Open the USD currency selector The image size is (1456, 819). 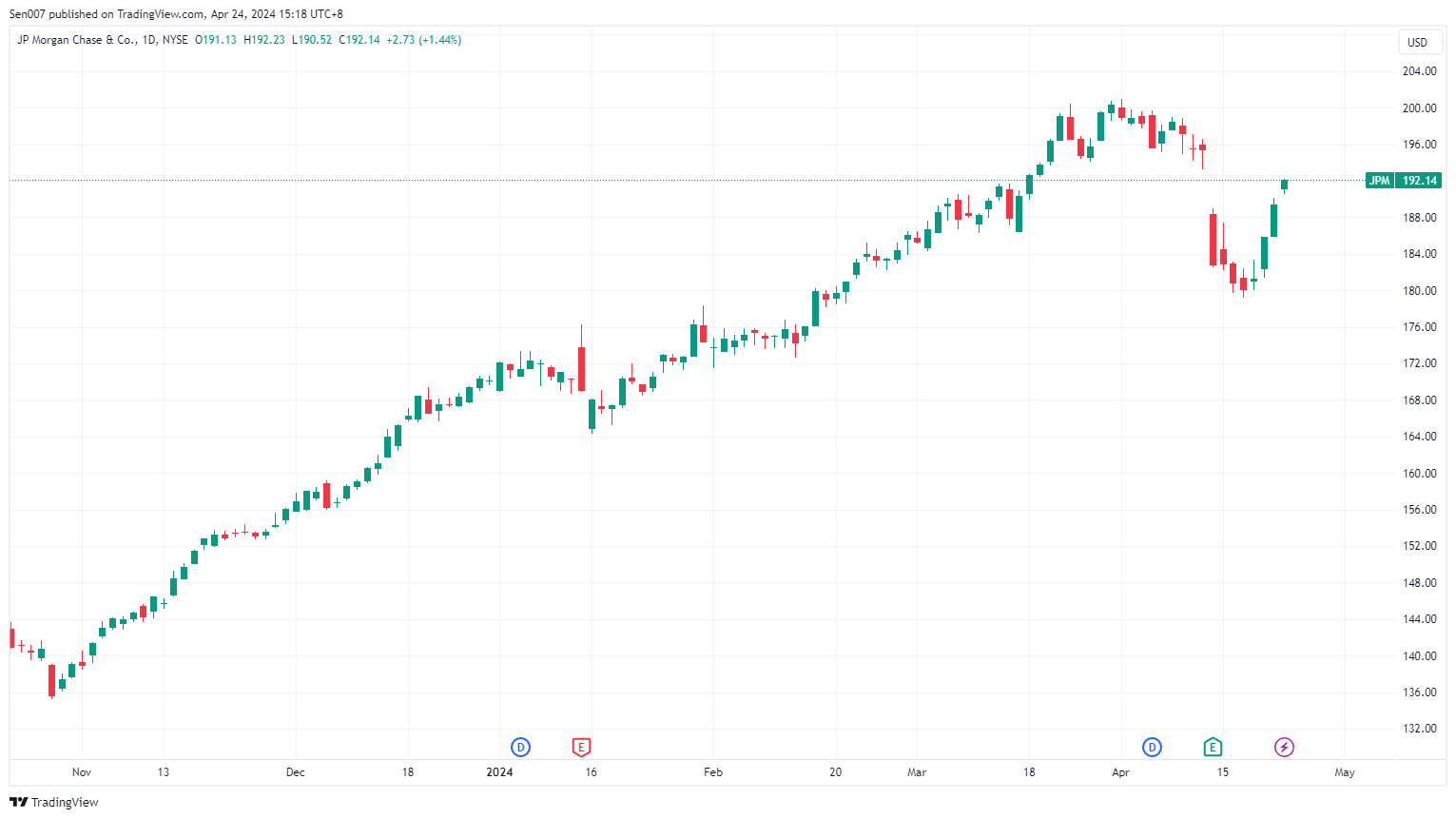pos(1417,42)
